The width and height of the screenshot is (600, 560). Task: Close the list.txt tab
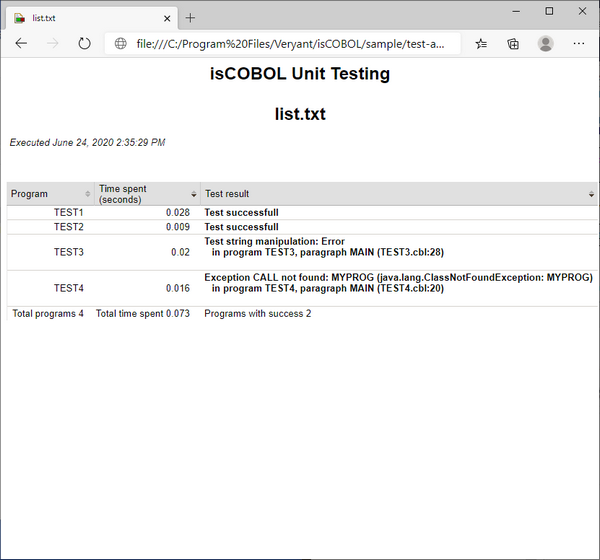pyautogui.click(x=167, y=18)
